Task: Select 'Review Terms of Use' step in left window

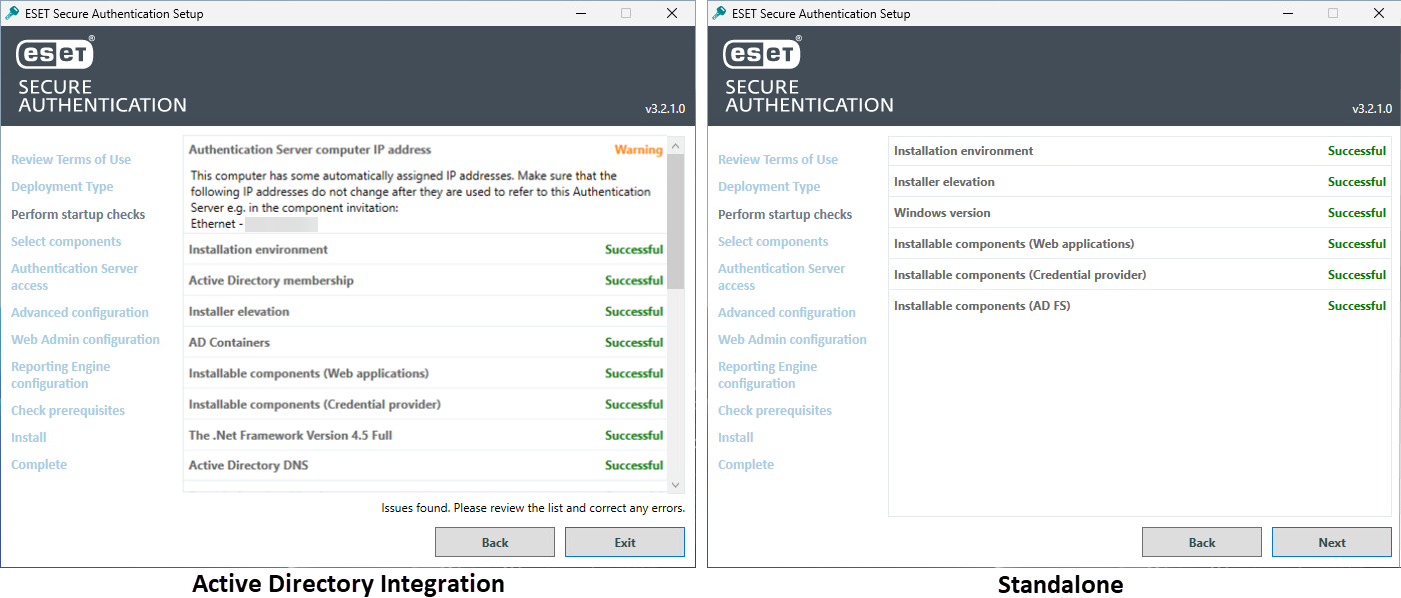Action: coord(71,159)
